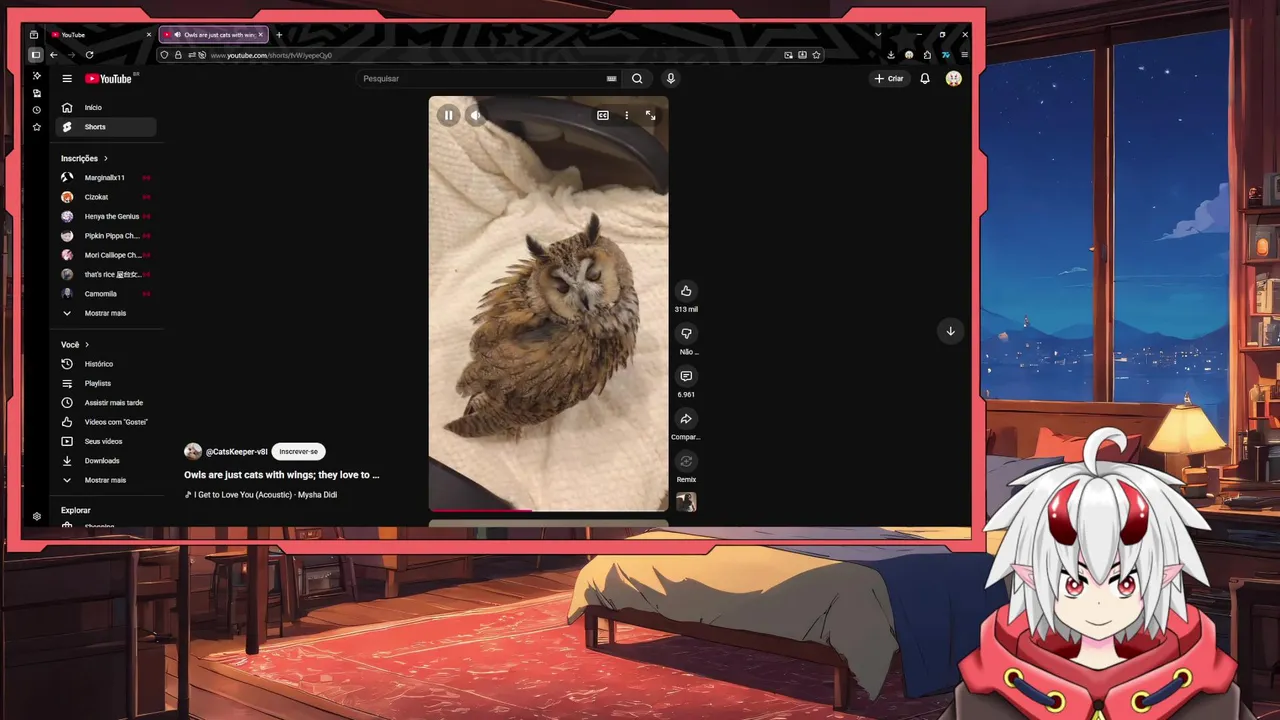Select Shorts in the sidebar
The height and width of the screenshot is (720, 1280).
106,127
